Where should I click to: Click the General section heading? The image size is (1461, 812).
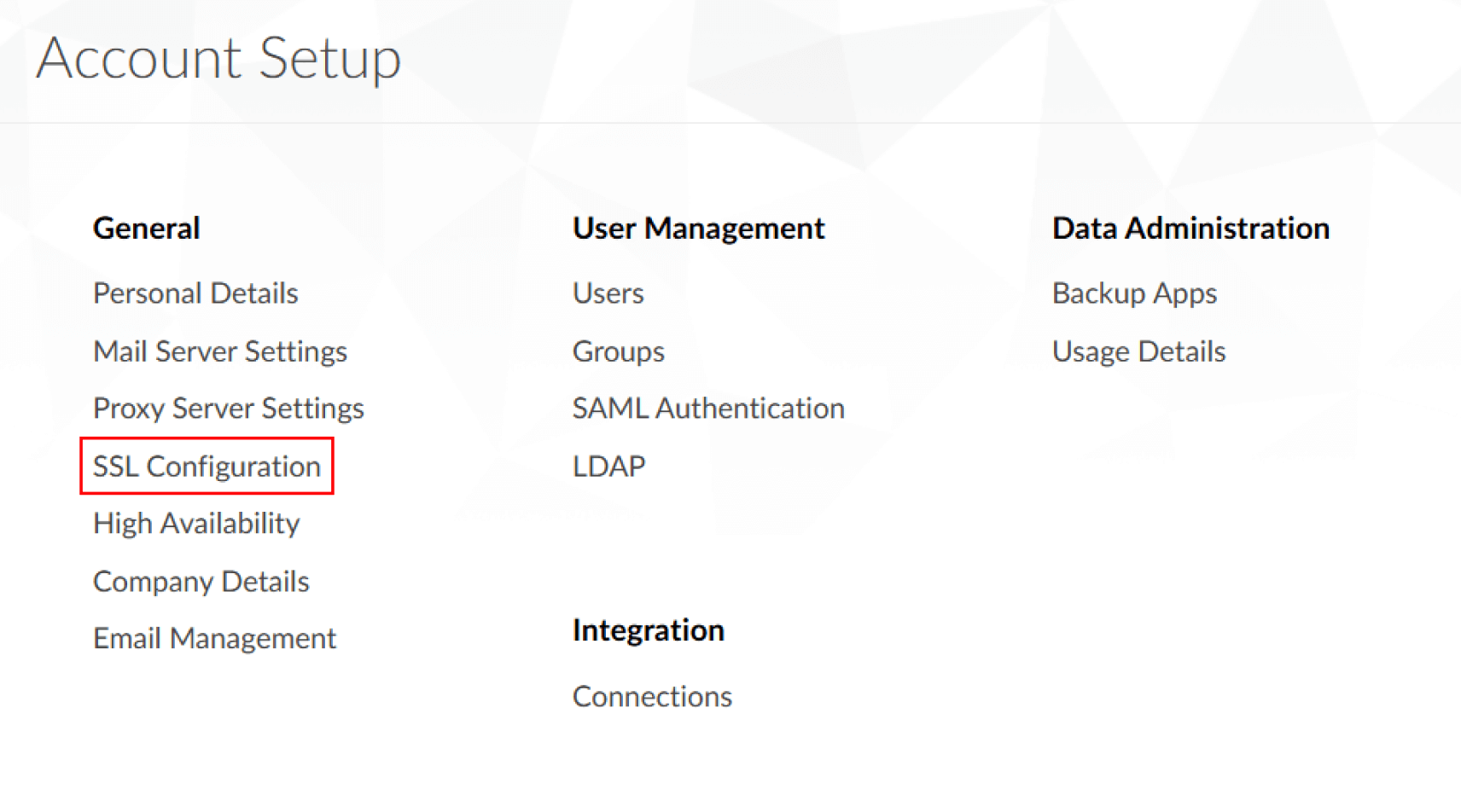point(147,229)
